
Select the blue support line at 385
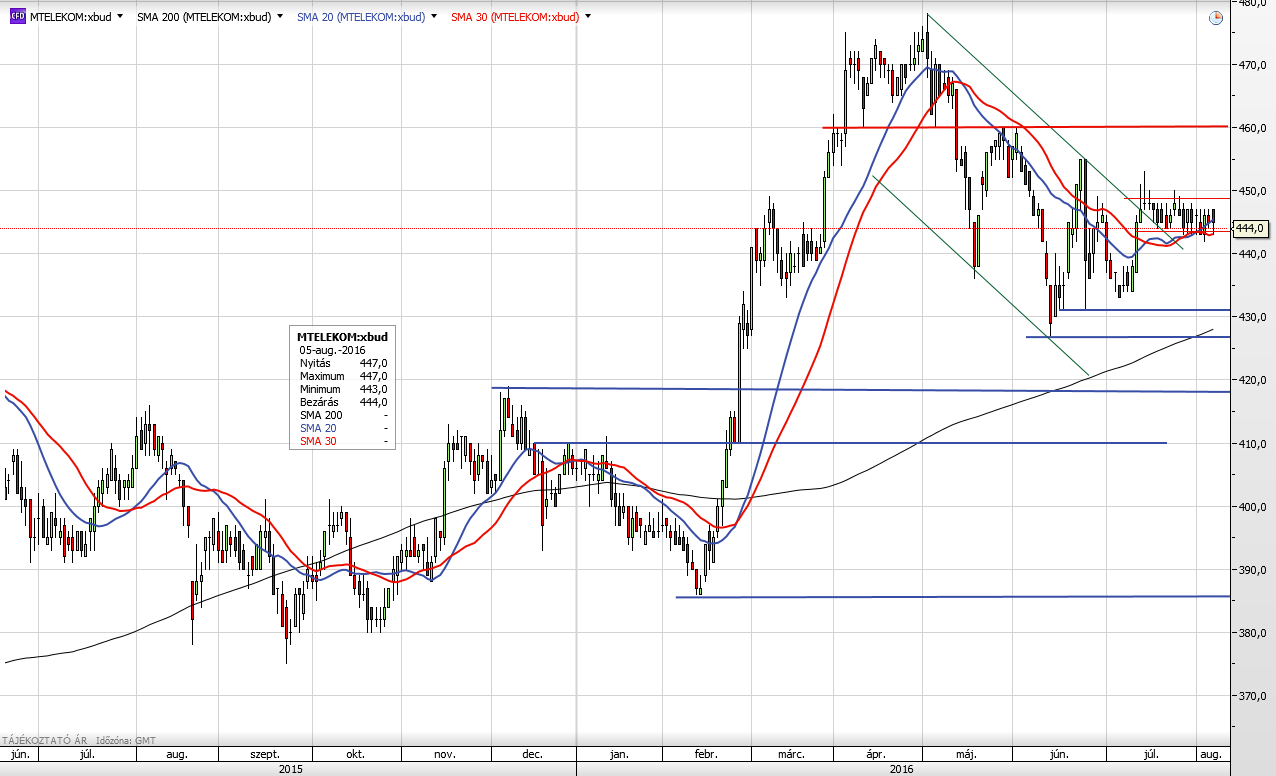pyautogui.click(x=952, y=597)
